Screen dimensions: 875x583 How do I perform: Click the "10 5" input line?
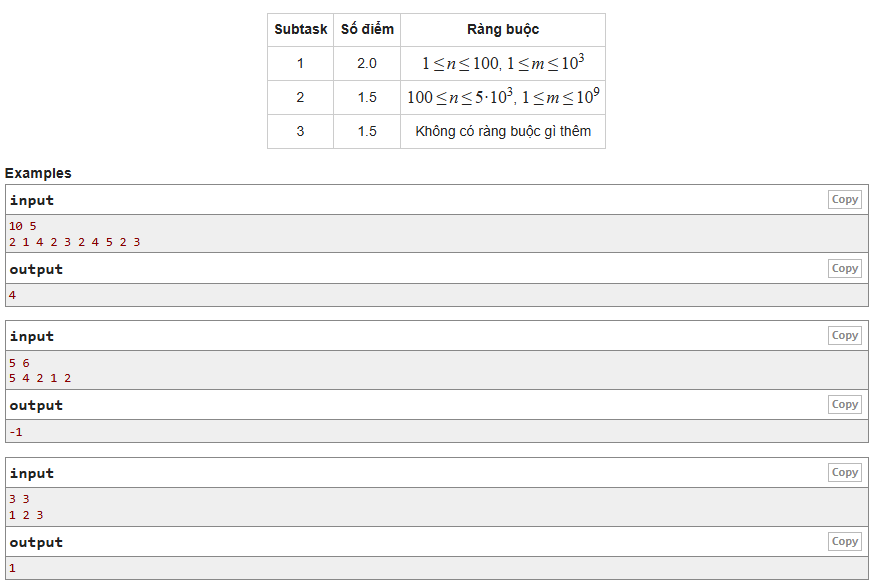coord(22,226)
